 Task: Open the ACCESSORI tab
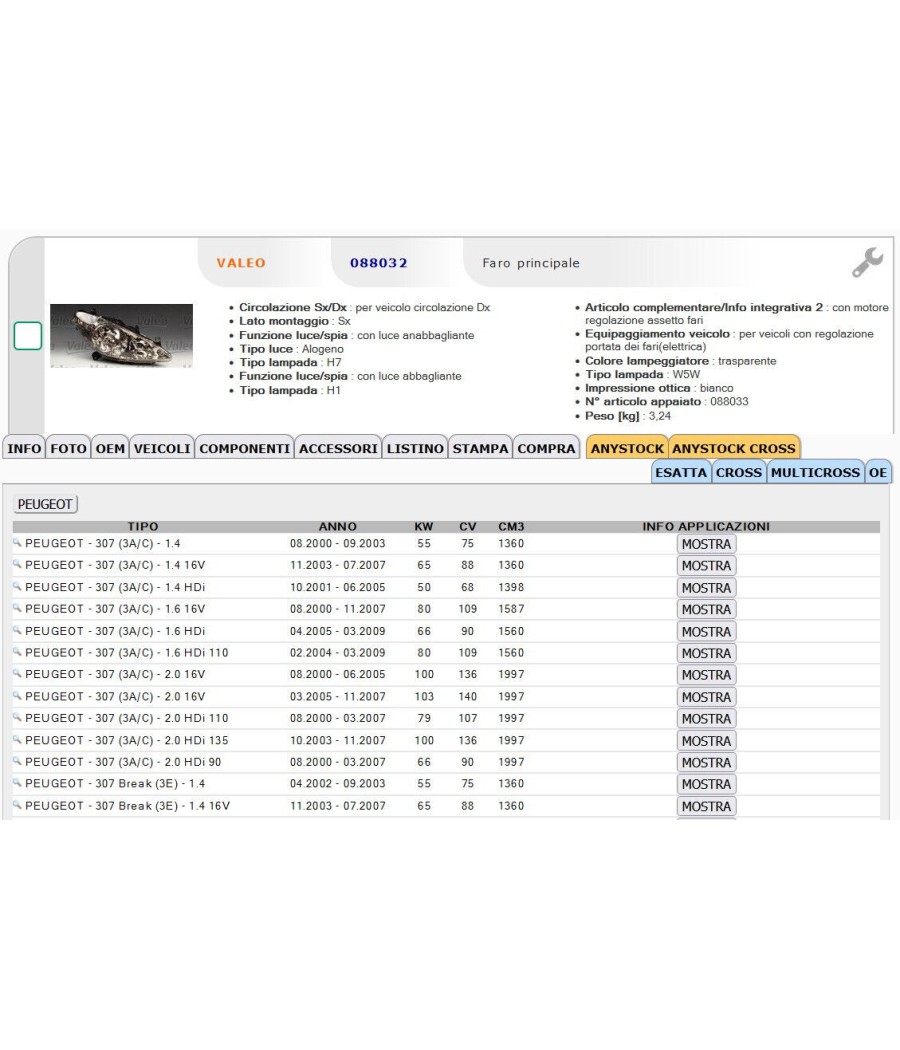[x=338, y=448]
